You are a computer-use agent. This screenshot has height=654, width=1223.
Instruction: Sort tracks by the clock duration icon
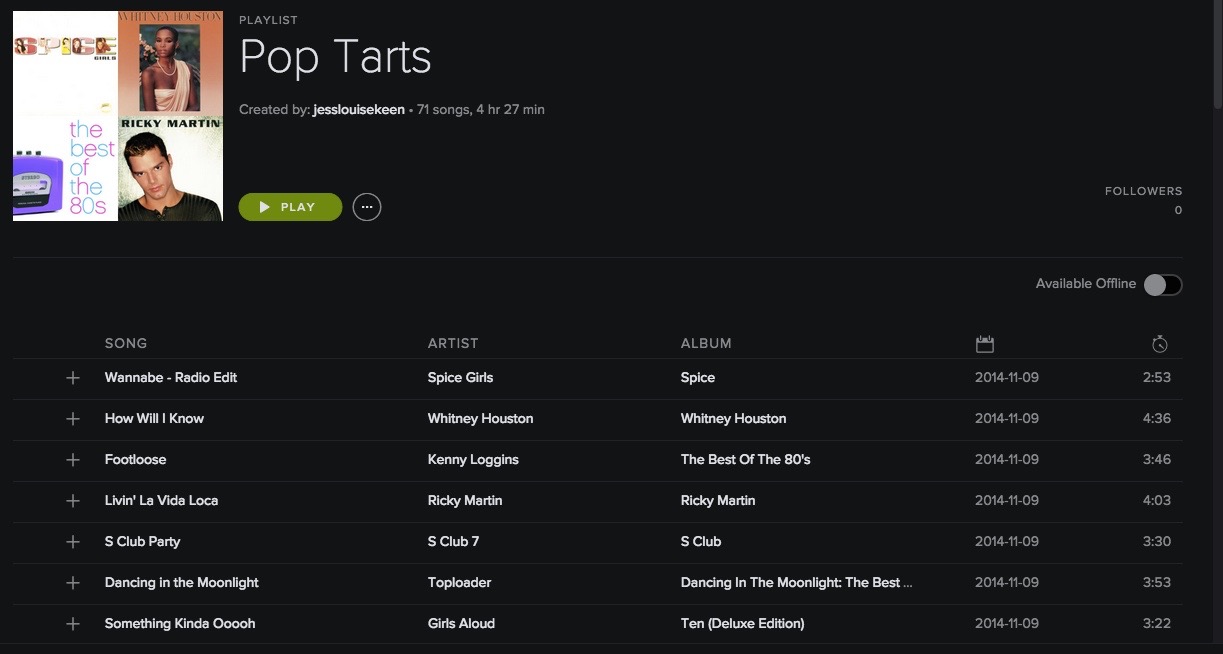click(1159, 344)
